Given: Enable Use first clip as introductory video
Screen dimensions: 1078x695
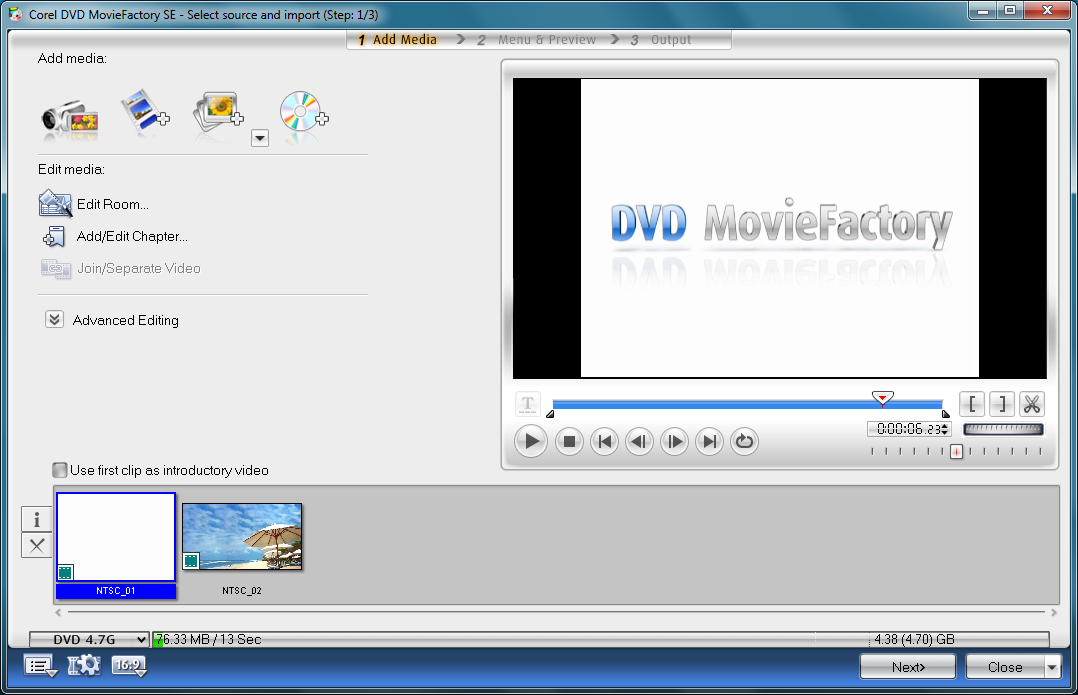Looking at the screenshot, I should click(60, 470).
